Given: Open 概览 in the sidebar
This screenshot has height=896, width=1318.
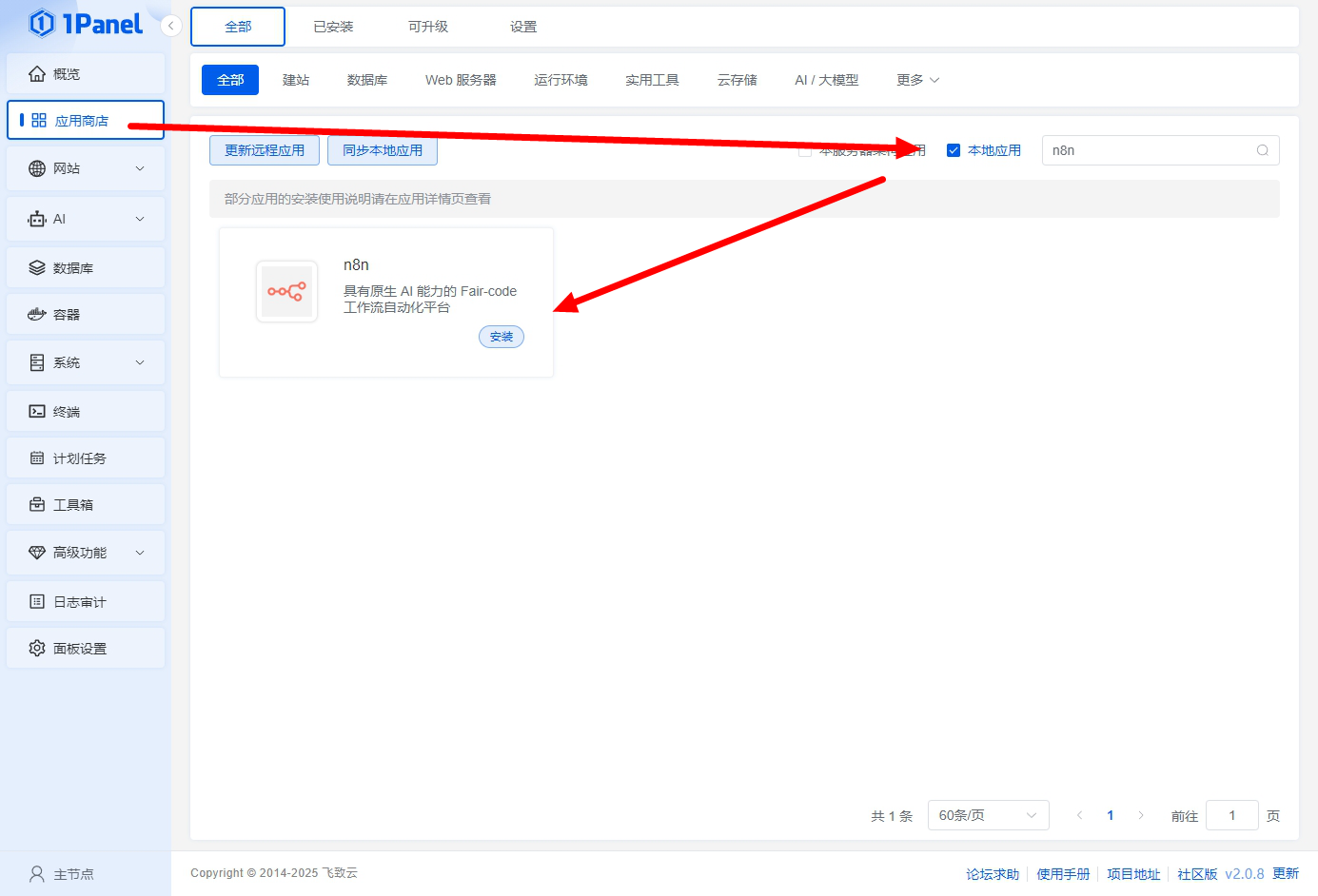Looking at the screenshot, I should click(x=86, y=73).
